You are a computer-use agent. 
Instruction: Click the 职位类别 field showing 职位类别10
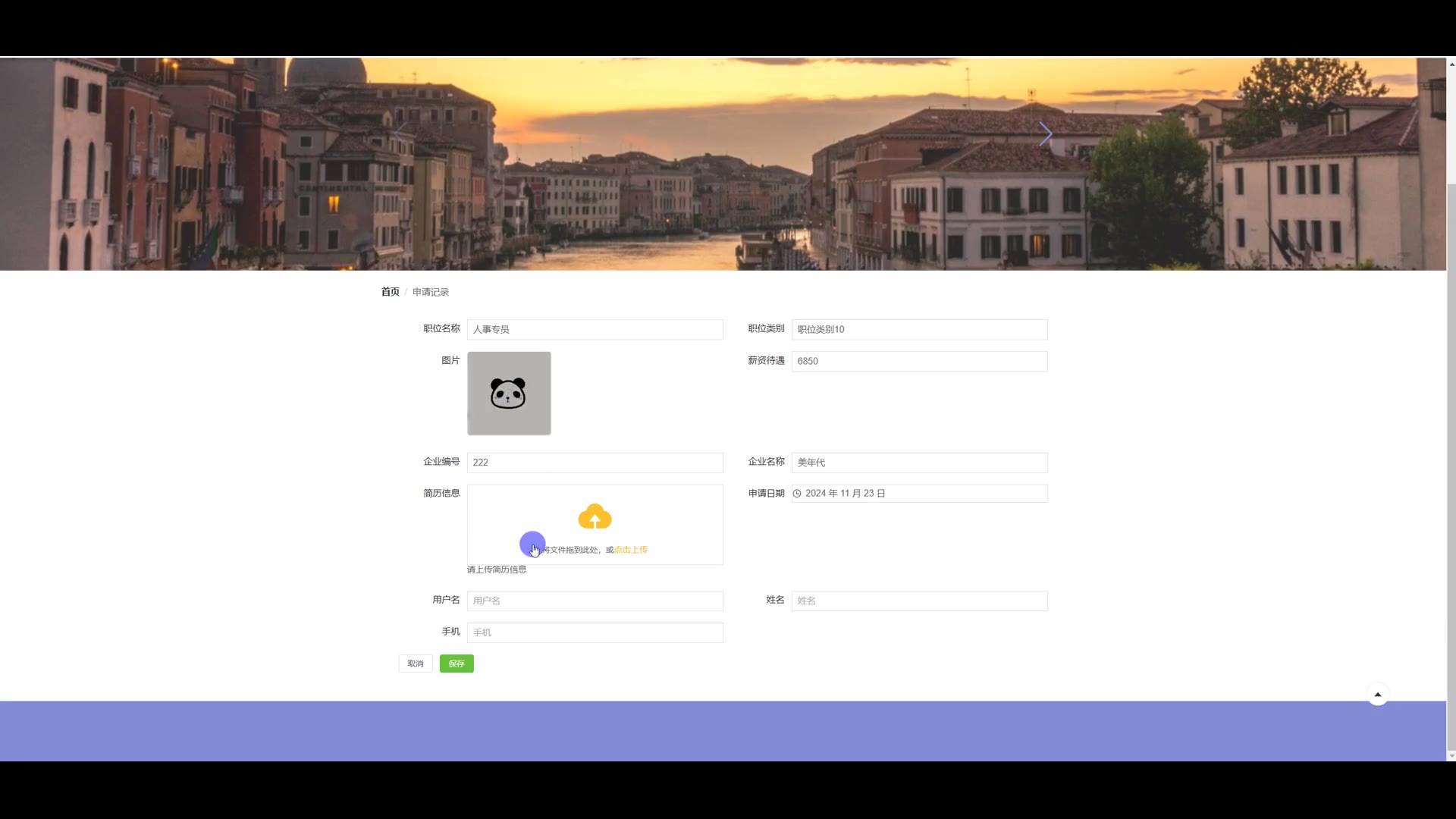point(919,329)
